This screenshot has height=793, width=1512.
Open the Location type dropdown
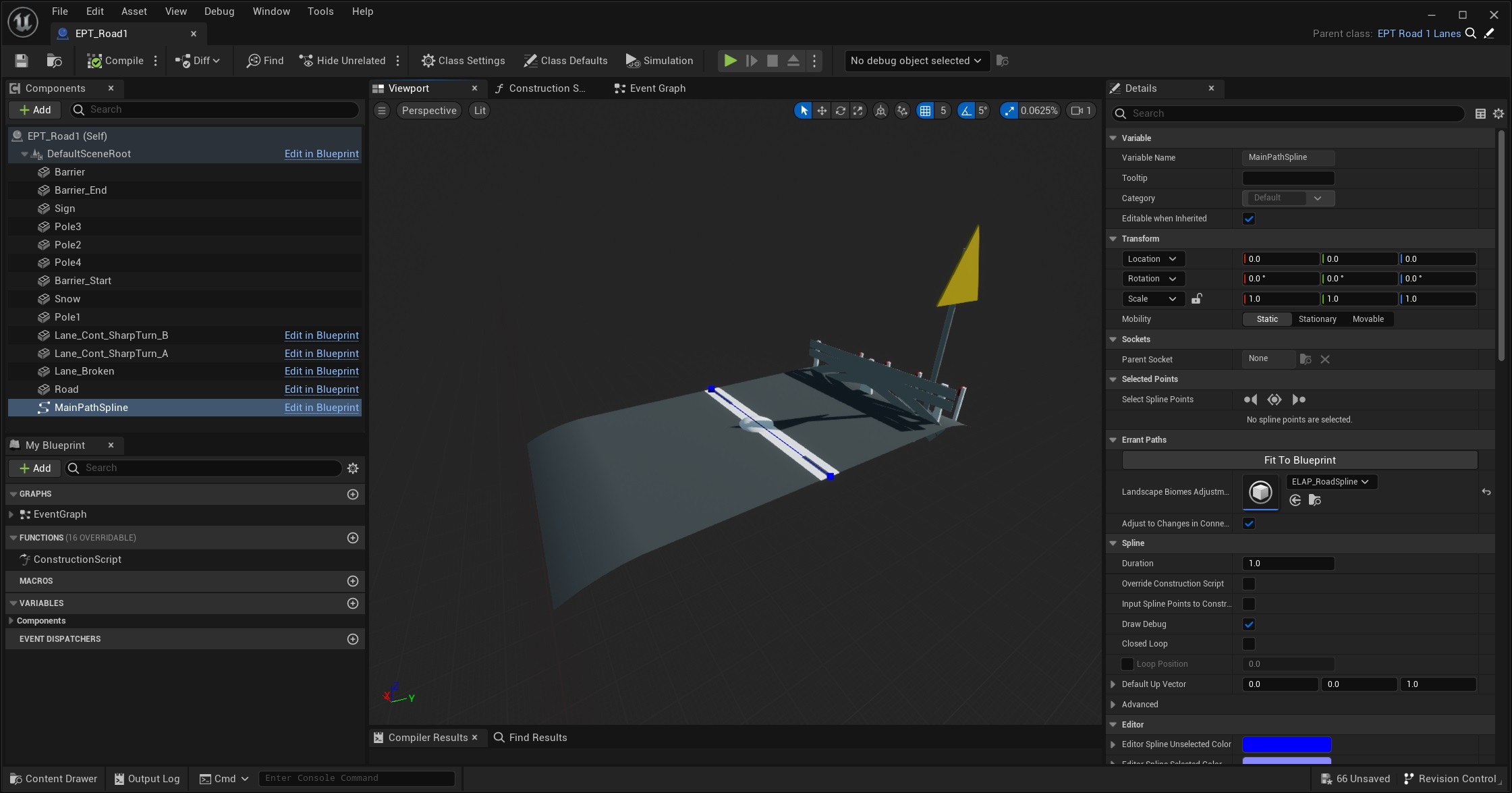1152,258
